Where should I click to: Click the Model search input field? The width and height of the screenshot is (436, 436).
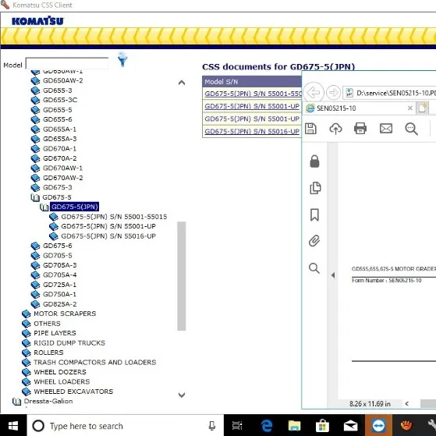[x=67, y=64]
